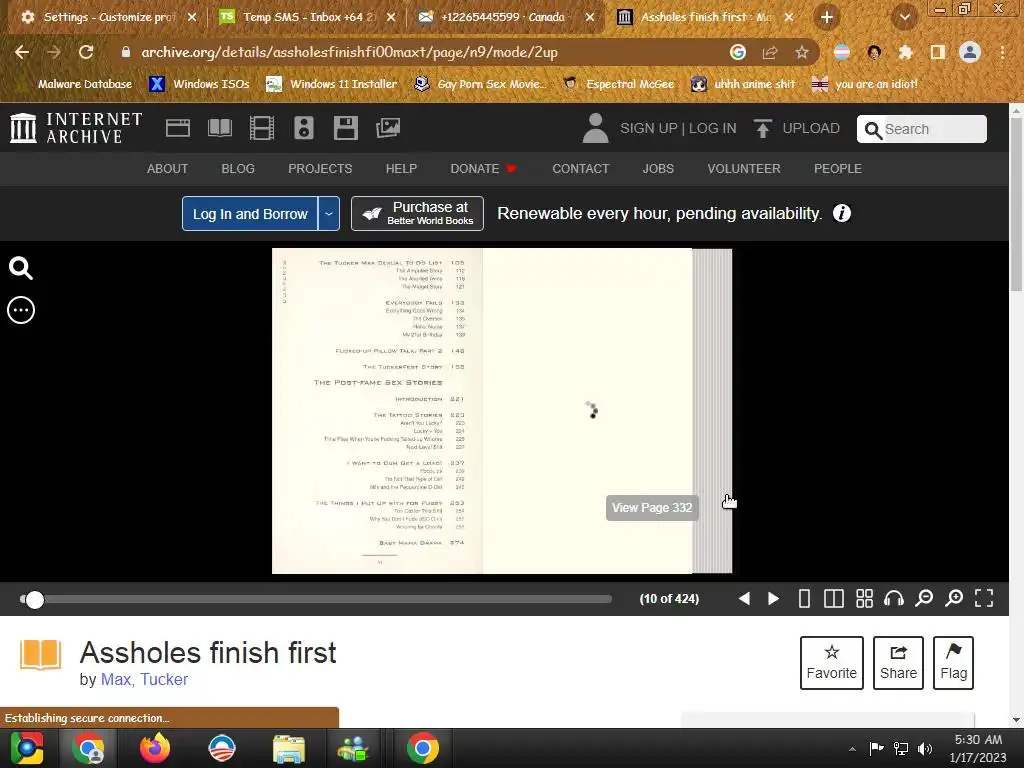Click the Flag button
Screen dimensions: 1024x768
(x=953, y=663)
